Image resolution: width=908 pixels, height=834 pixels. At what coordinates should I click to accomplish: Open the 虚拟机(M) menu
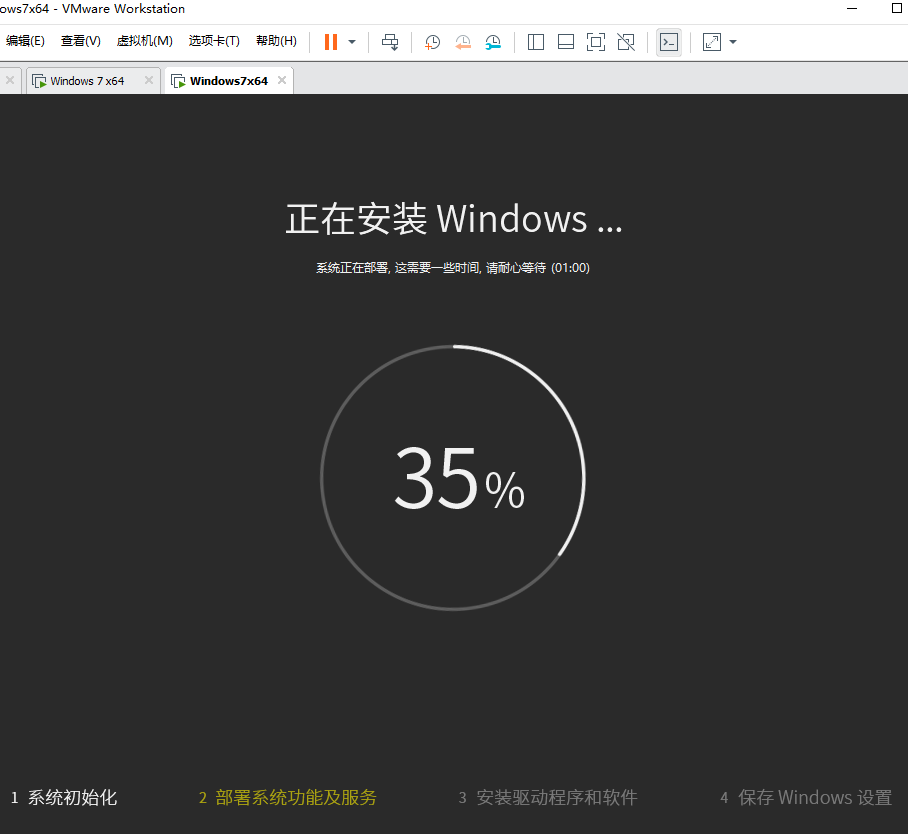[144, 41]
